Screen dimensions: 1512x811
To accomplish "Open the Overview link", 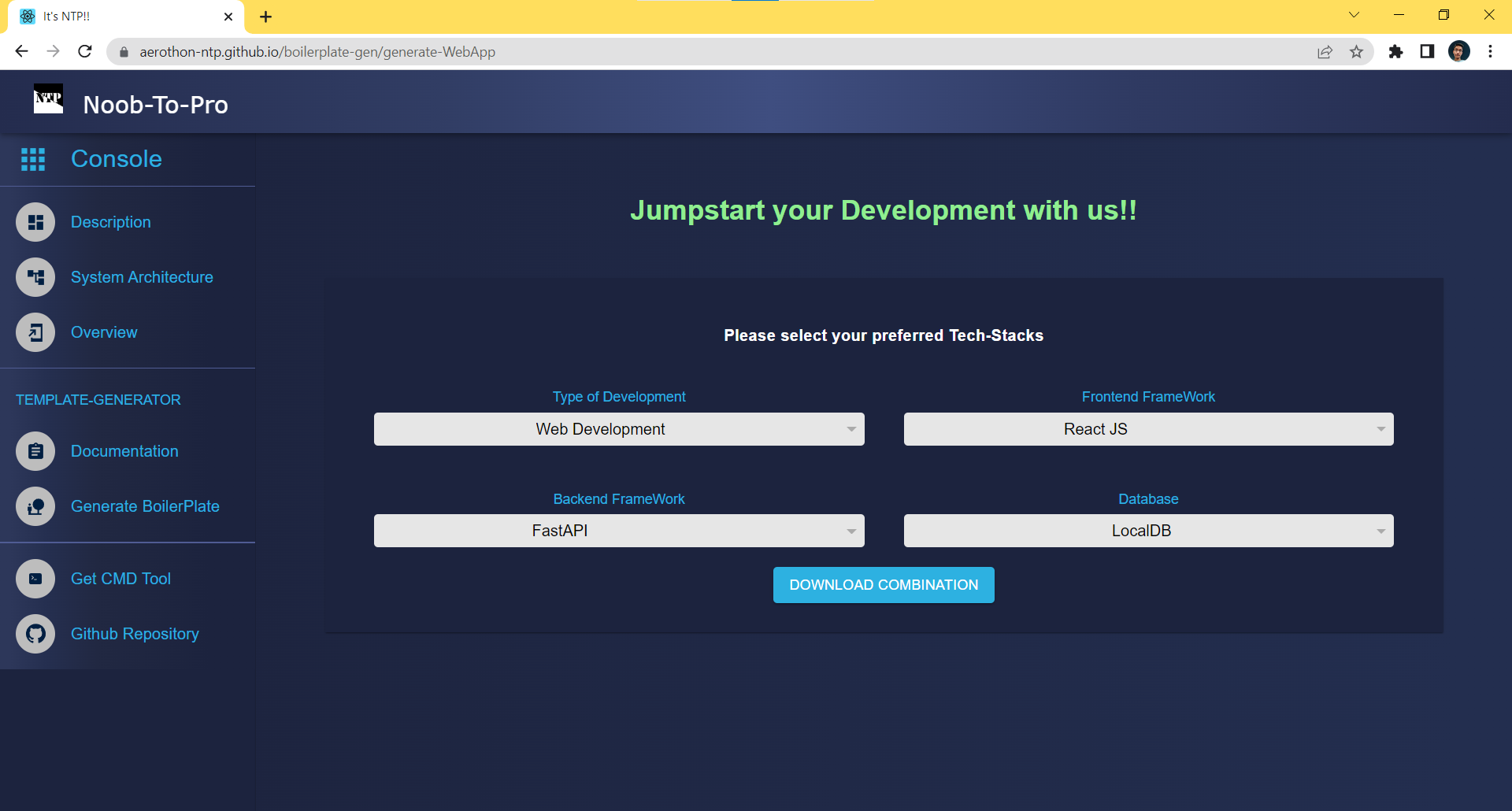I will coord(104,332).
